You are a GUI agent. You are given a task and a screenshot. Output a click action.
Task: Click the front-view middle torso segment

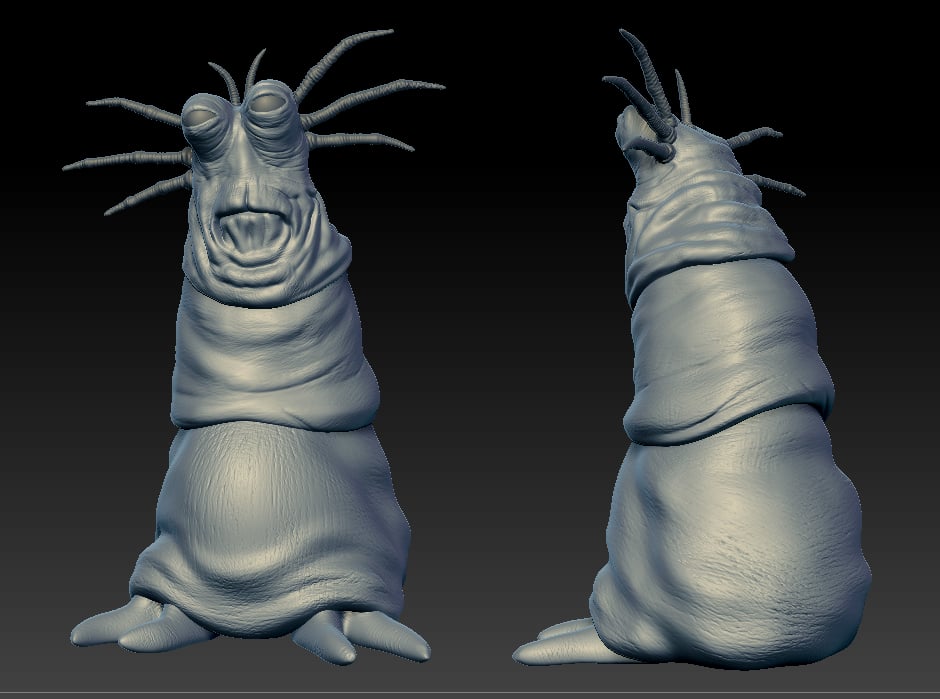tap(275, 360)
